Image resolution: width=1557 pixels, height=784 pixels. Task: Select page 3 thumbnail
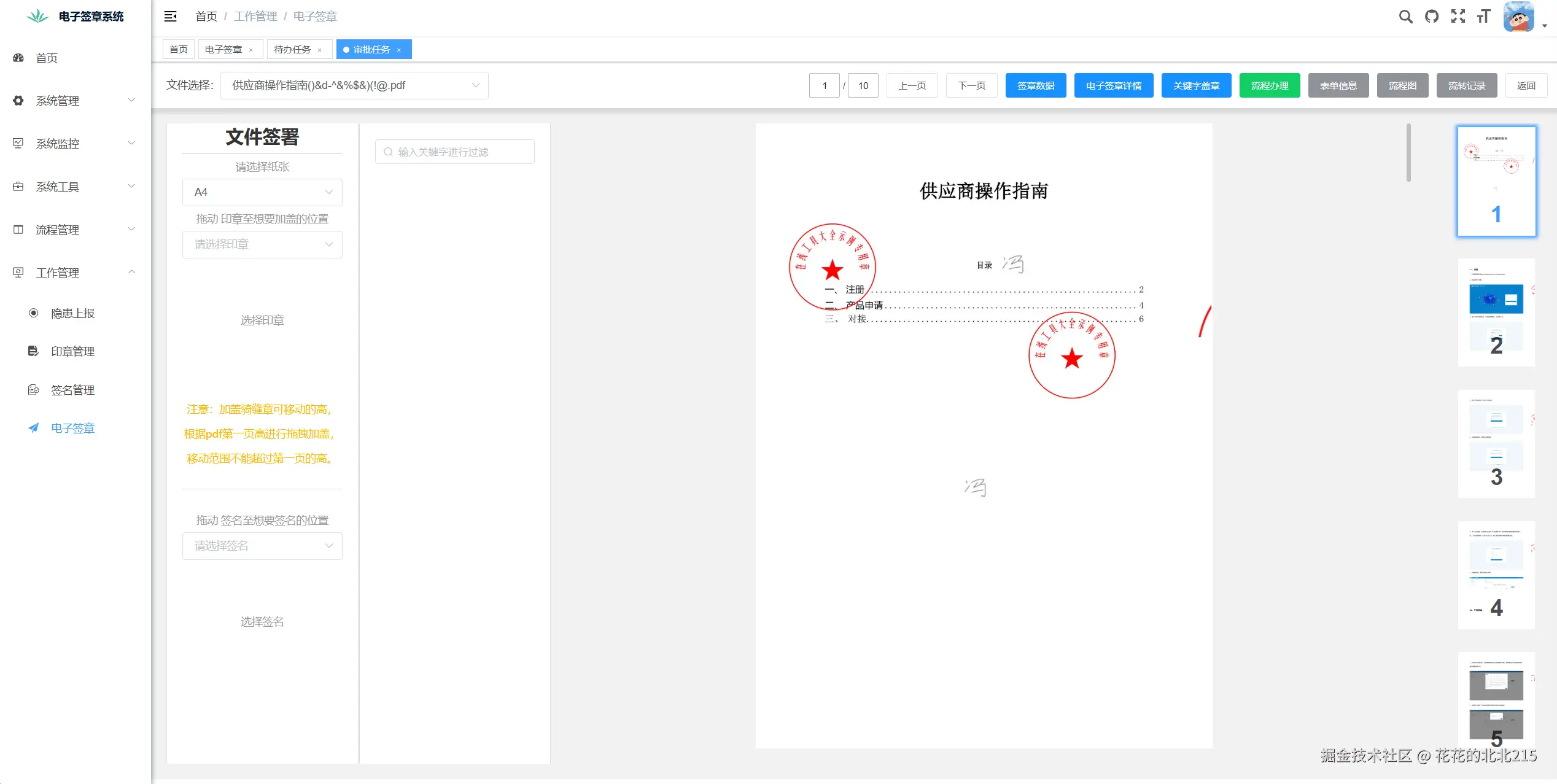coord(1496,443)
